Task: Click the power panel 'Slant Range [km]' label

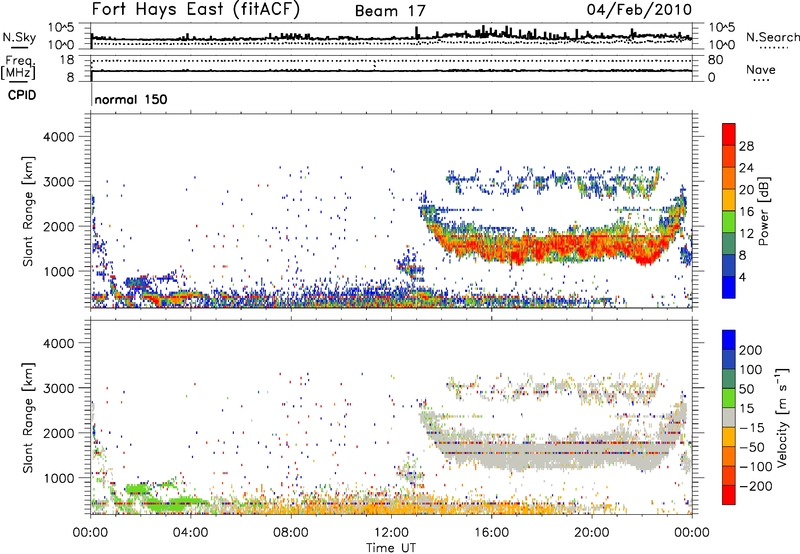Action: [28, 211]
